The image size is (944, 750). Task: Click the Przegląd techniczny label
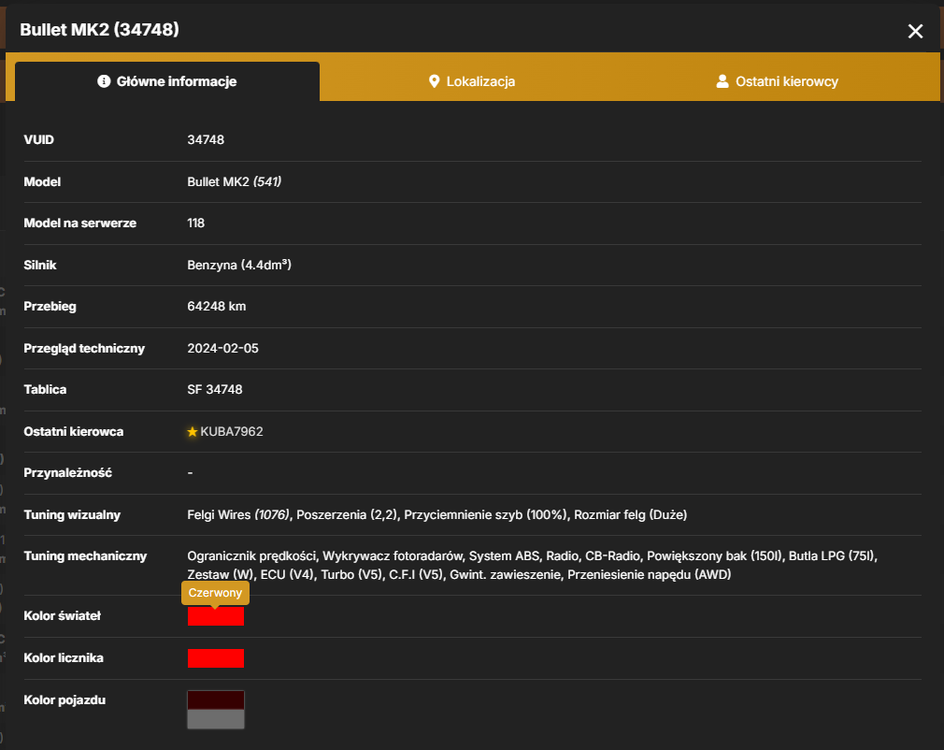[84, 349]
